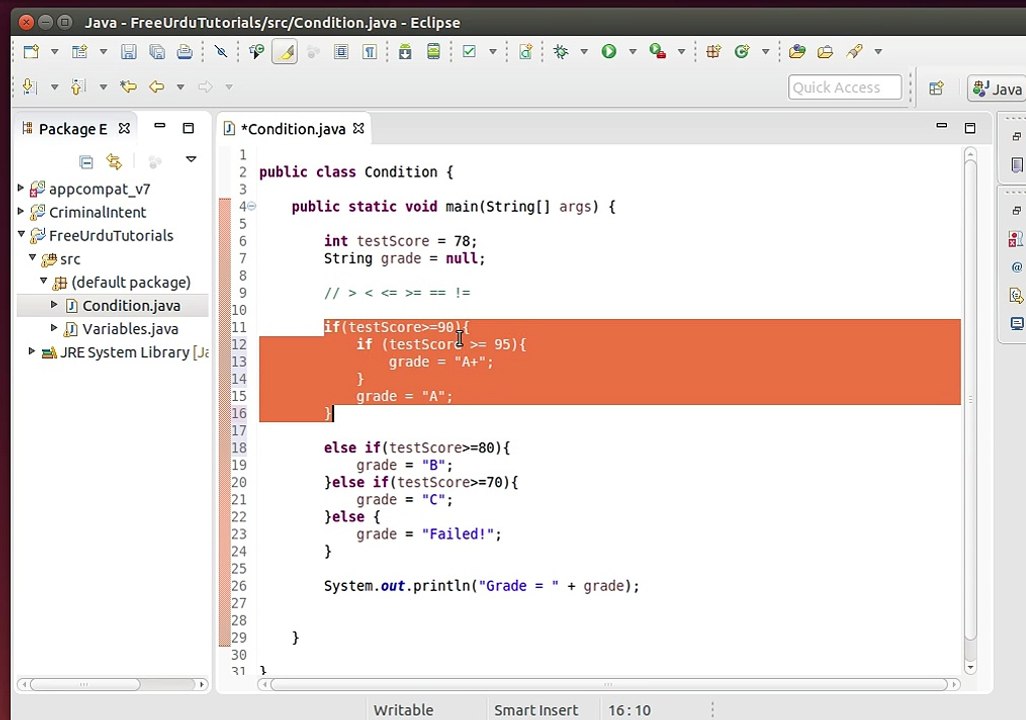Select Condition.java in Package Explorer

pyautogui.click(x=131, y=306)
